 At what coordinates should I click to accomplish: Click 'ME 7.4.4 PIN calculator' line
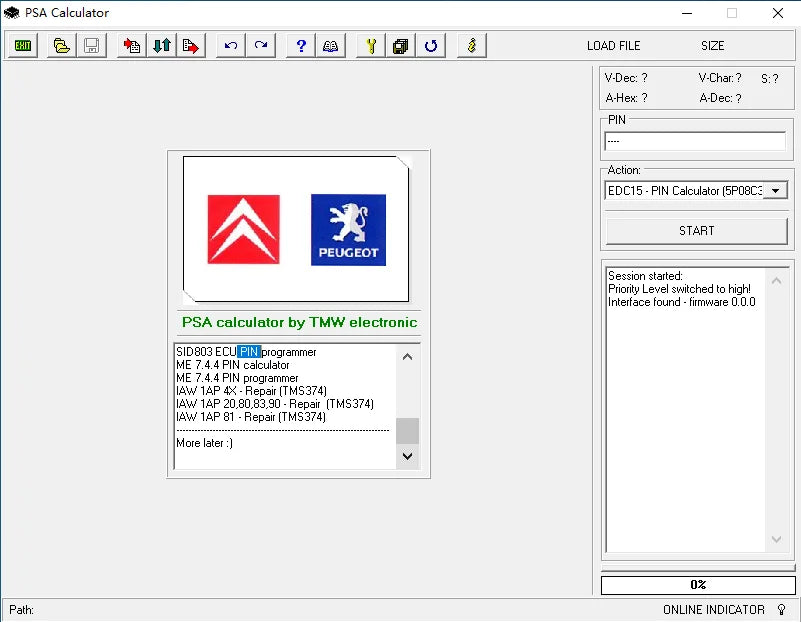point(233,365)
